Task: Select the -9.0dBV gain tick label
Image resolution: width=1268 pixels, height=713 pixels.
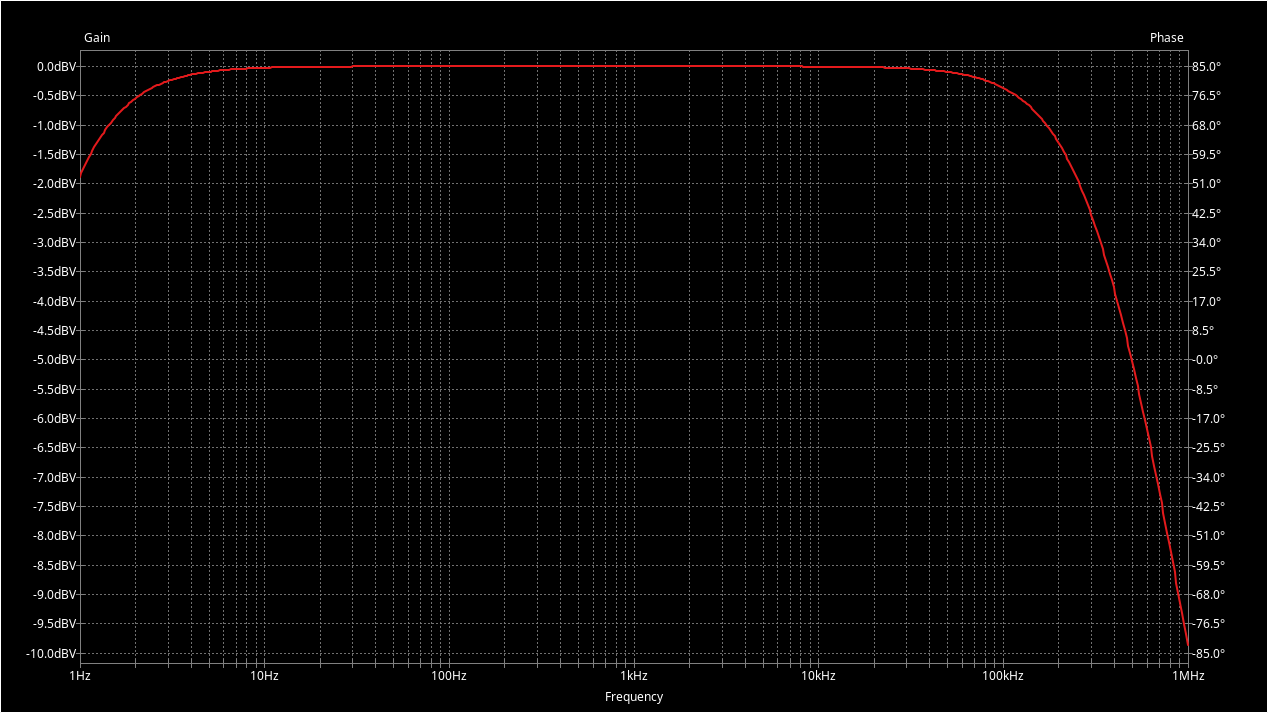Action: [54, 595]
